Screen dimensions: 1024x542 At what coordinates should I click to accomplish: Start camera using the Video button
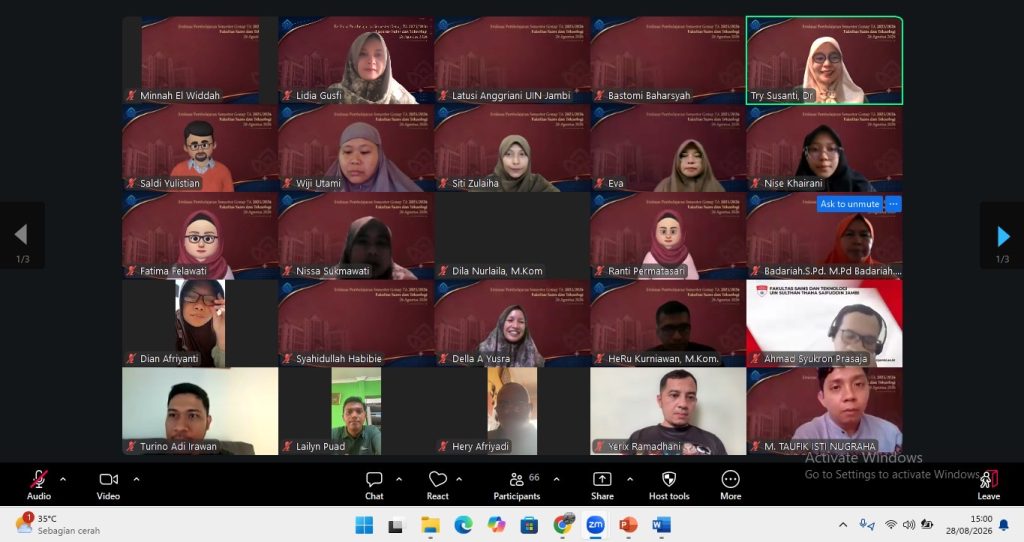tap(108, 485)
